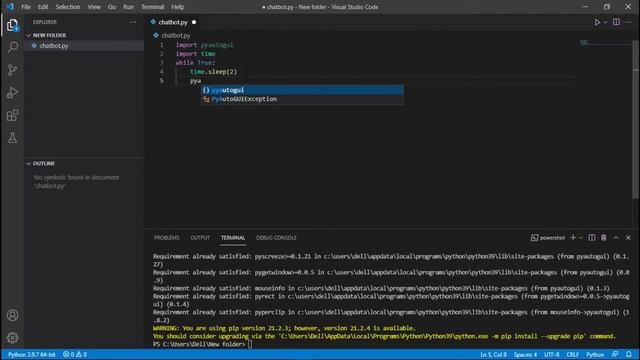
Task: Close the terminal panel
Action: point(628,238)
